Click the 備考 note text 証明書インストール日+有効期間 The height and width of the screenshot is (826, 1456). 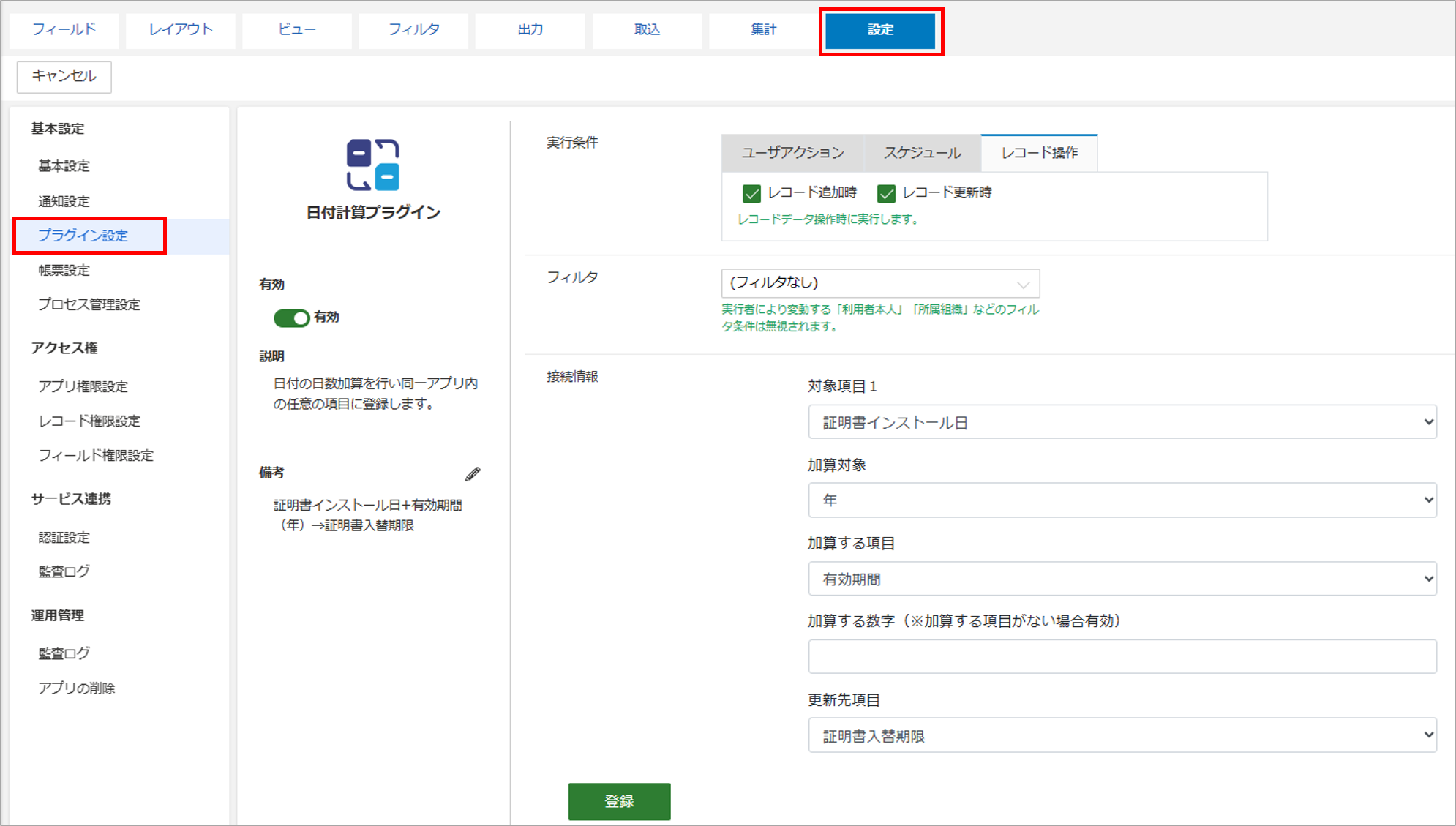point(368,505)
